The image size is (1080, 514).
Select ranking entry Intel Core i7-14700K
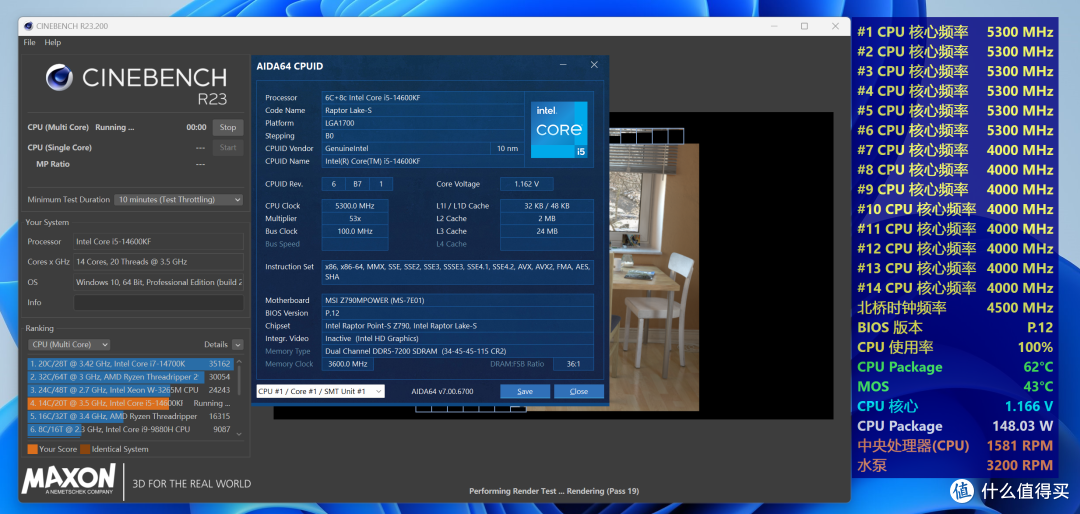pos(131,363)
